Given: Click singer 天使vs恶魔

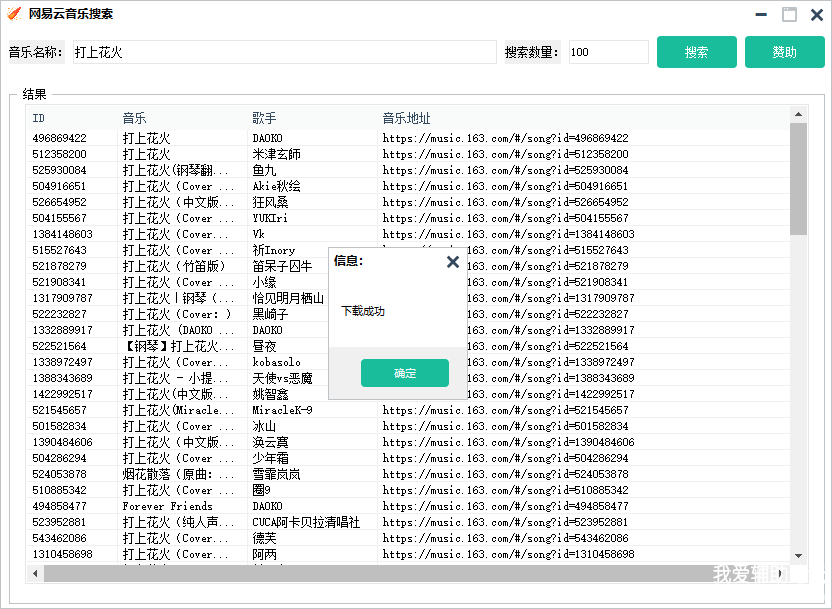Looking at the screenshot, I should pyautogui.click(x=283, y=378).
